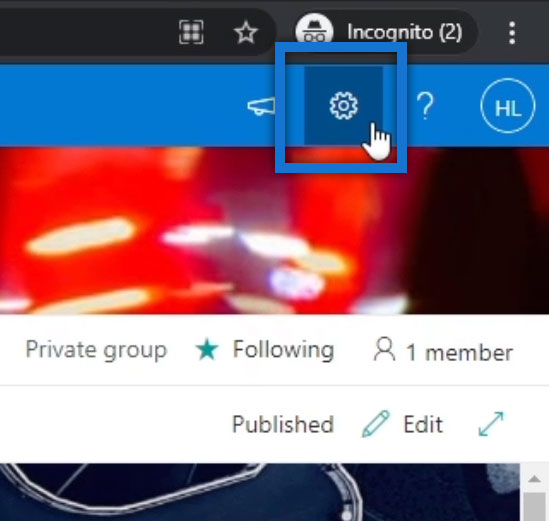Image resolution: width=549 pixels, height=521 pixels.
Task: Click the megaphone announcements icon
Action: [x=261, y=106]
